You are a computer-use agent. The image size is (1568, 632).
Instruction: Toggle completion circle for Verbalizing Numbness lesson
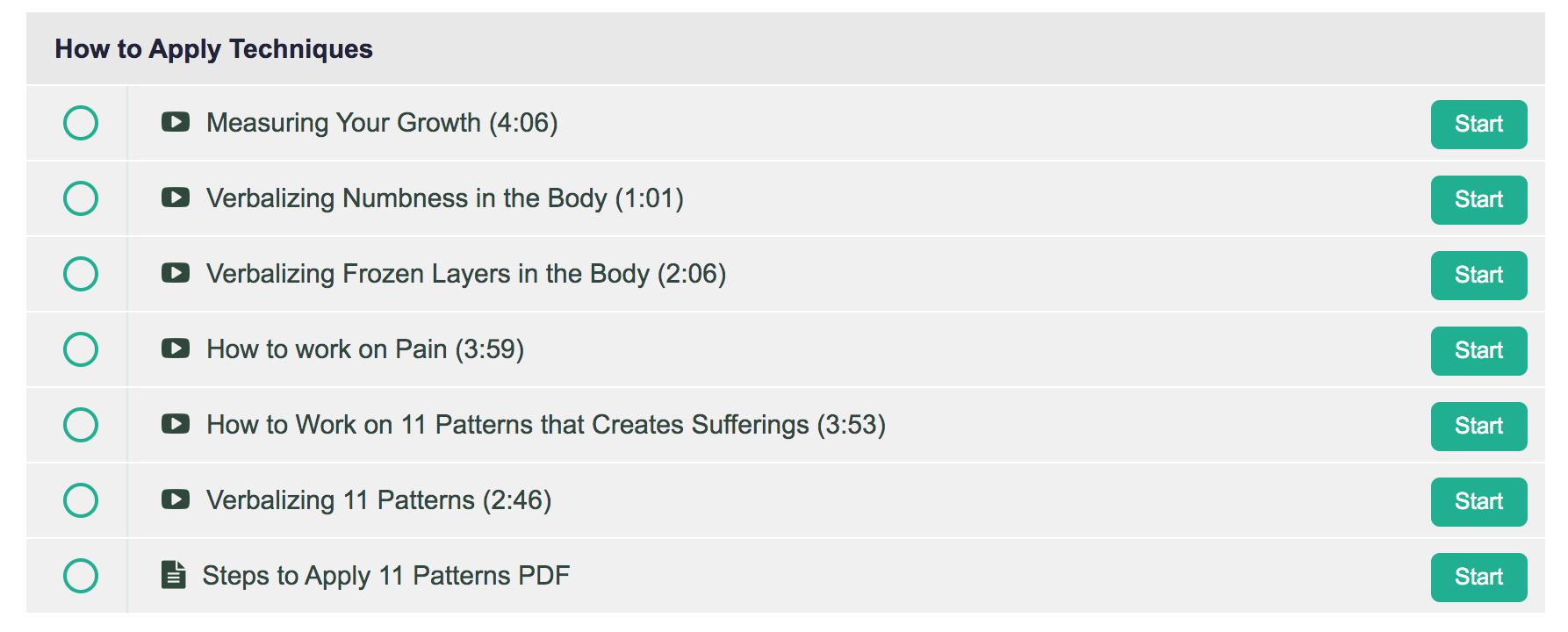coord(81,198)
